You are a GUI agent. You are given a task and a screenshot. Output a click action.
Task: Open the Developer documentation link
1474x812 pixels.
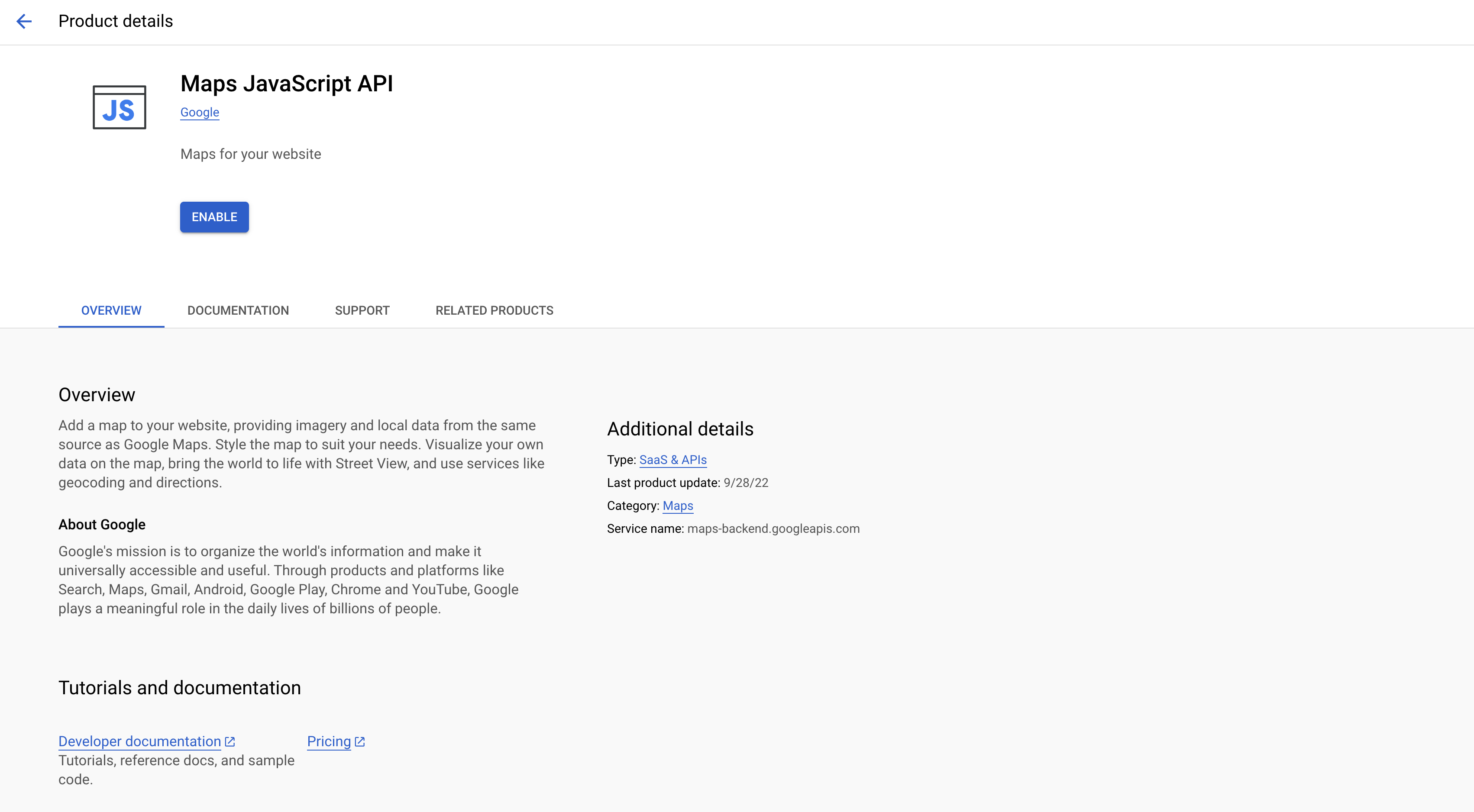click(x=139, y=742)
